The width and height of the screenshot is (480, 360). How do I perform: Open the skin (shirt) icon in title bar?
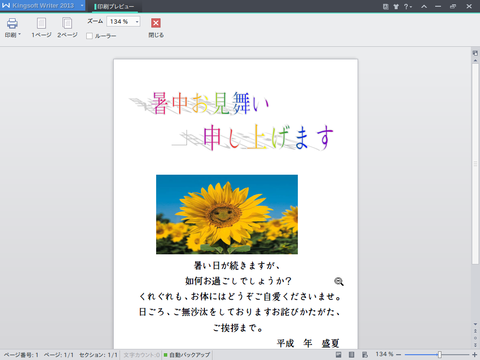click(396, 6)
